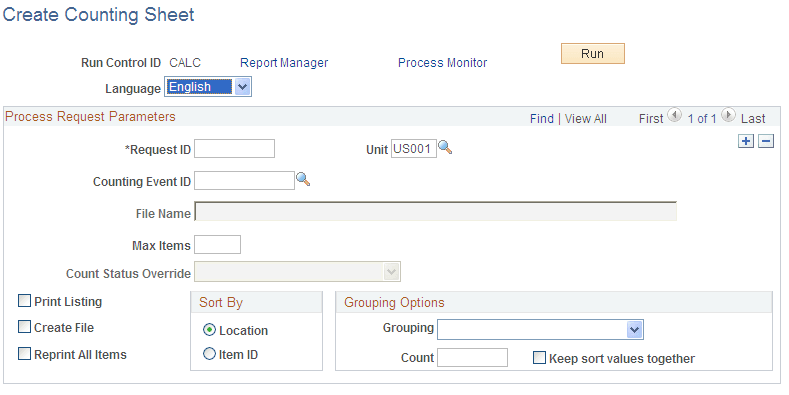Focus the Max Items input box

217,245
